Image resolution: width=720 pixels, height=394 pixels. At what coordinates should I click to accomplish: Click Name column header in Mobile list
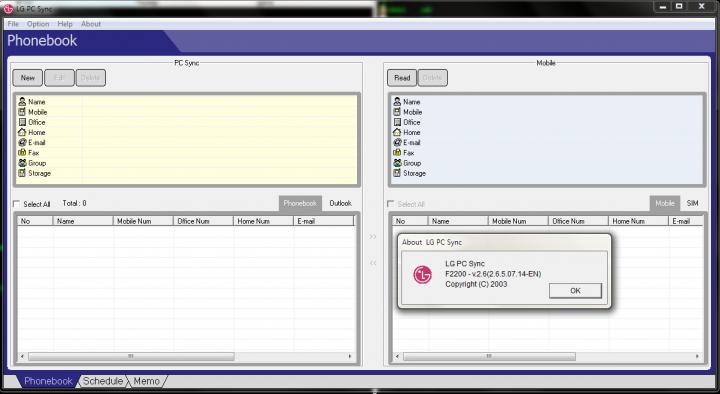[458, 221]
